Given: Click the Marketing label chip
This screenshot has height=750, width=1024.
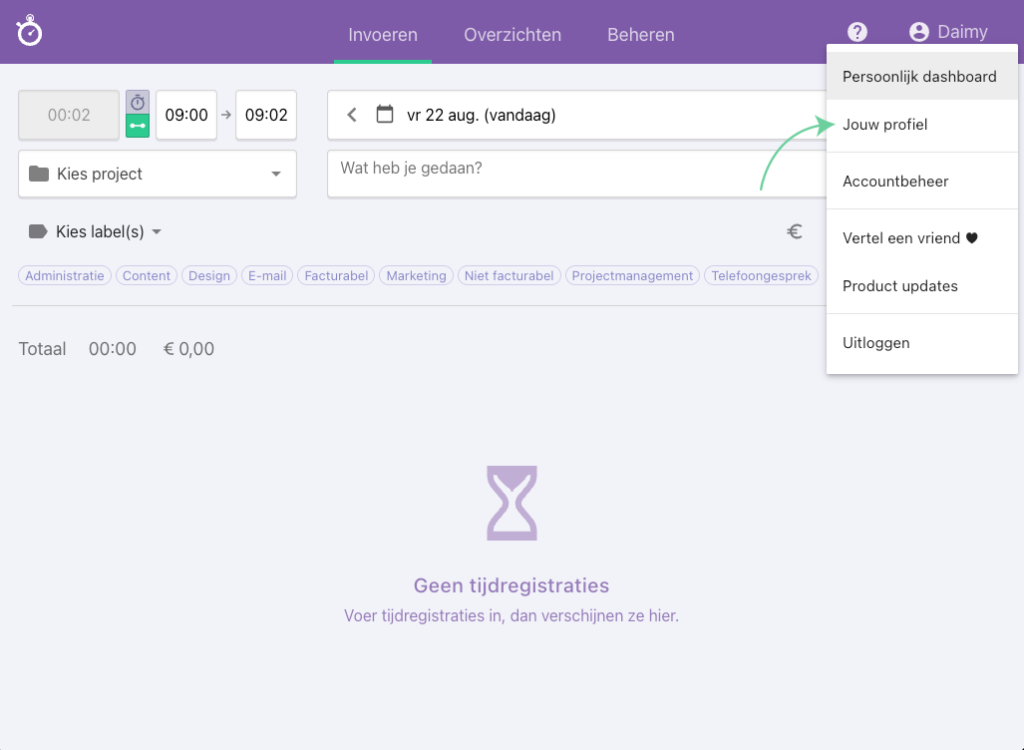Looking at the screenshot, I should [x=416, y=276].
